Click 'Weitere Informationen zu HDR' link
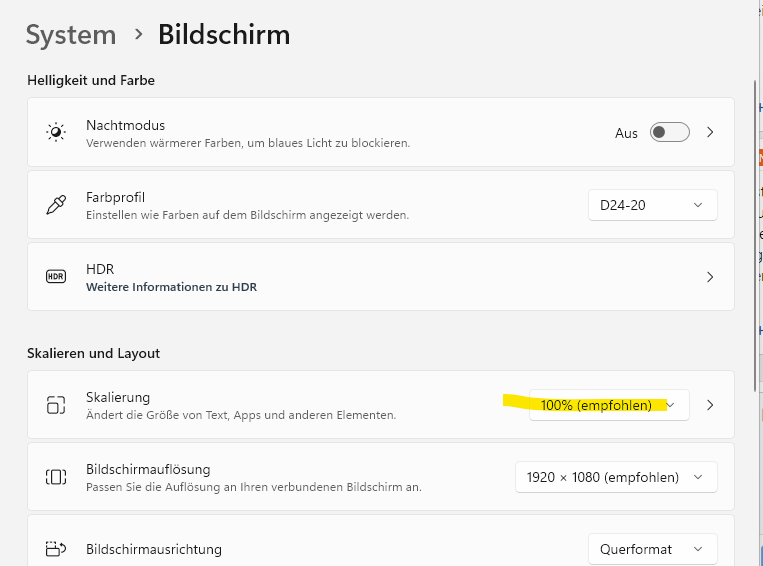This screenshot has height=566, width=763. click(171, 287)
